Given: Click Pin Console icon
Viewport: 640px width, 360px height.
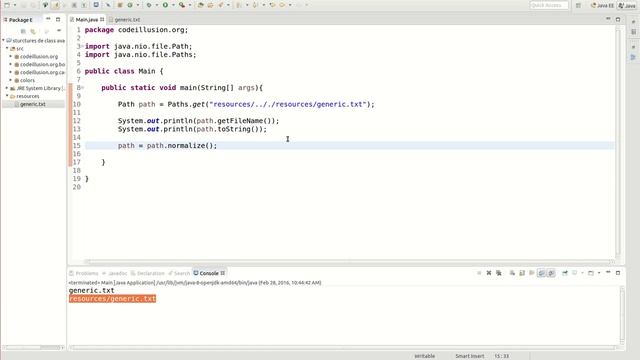Looking at the screenshot, I should click(x=565, y=273).
